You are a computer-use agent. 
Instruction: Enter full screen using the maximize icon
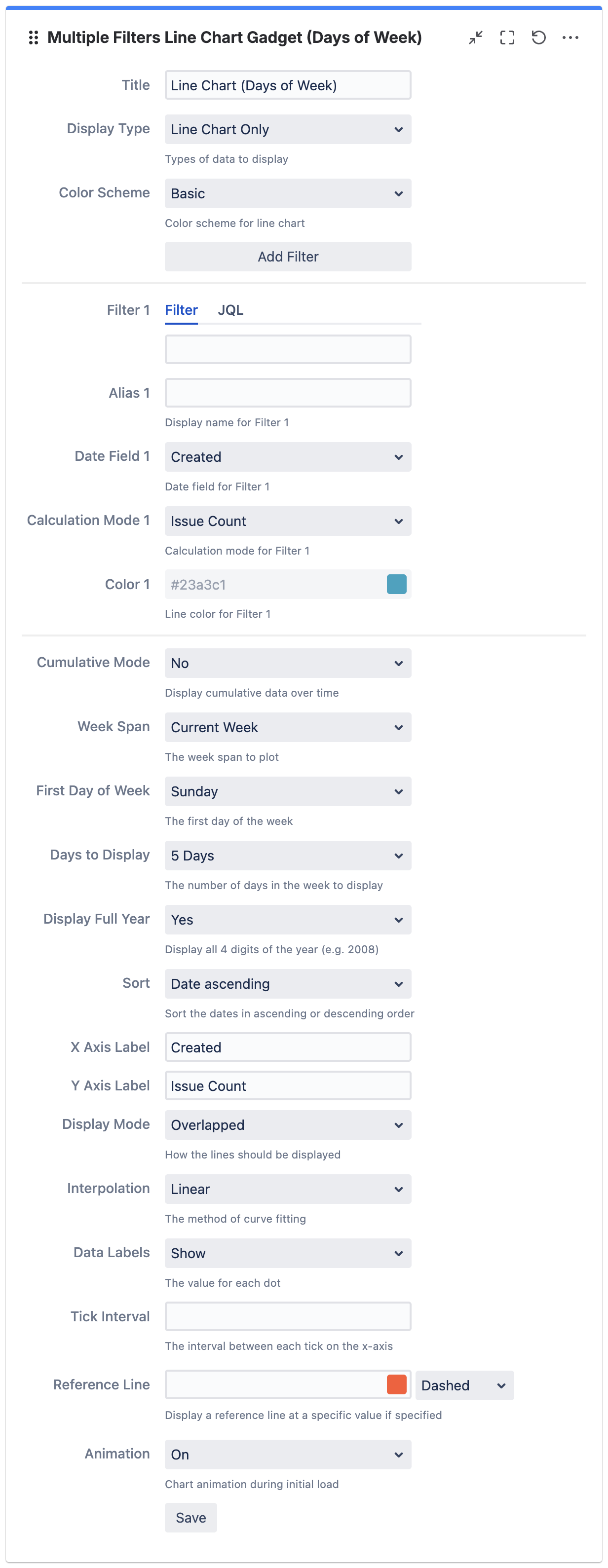507,37
